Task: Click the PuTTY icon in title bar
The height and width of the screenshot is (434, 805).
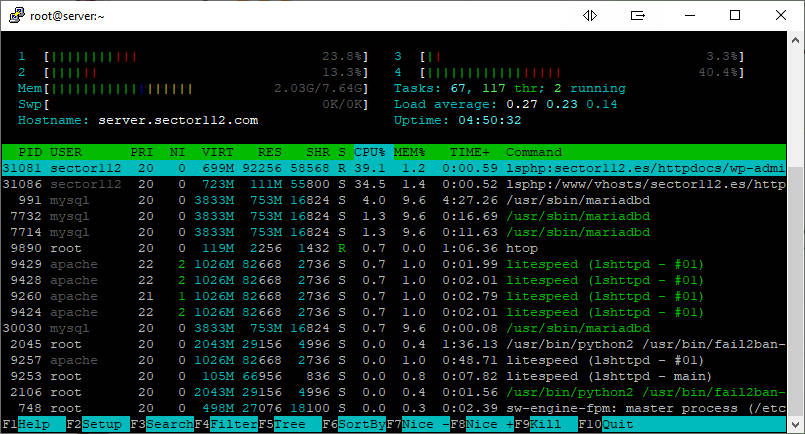Action: click(16, 15)
